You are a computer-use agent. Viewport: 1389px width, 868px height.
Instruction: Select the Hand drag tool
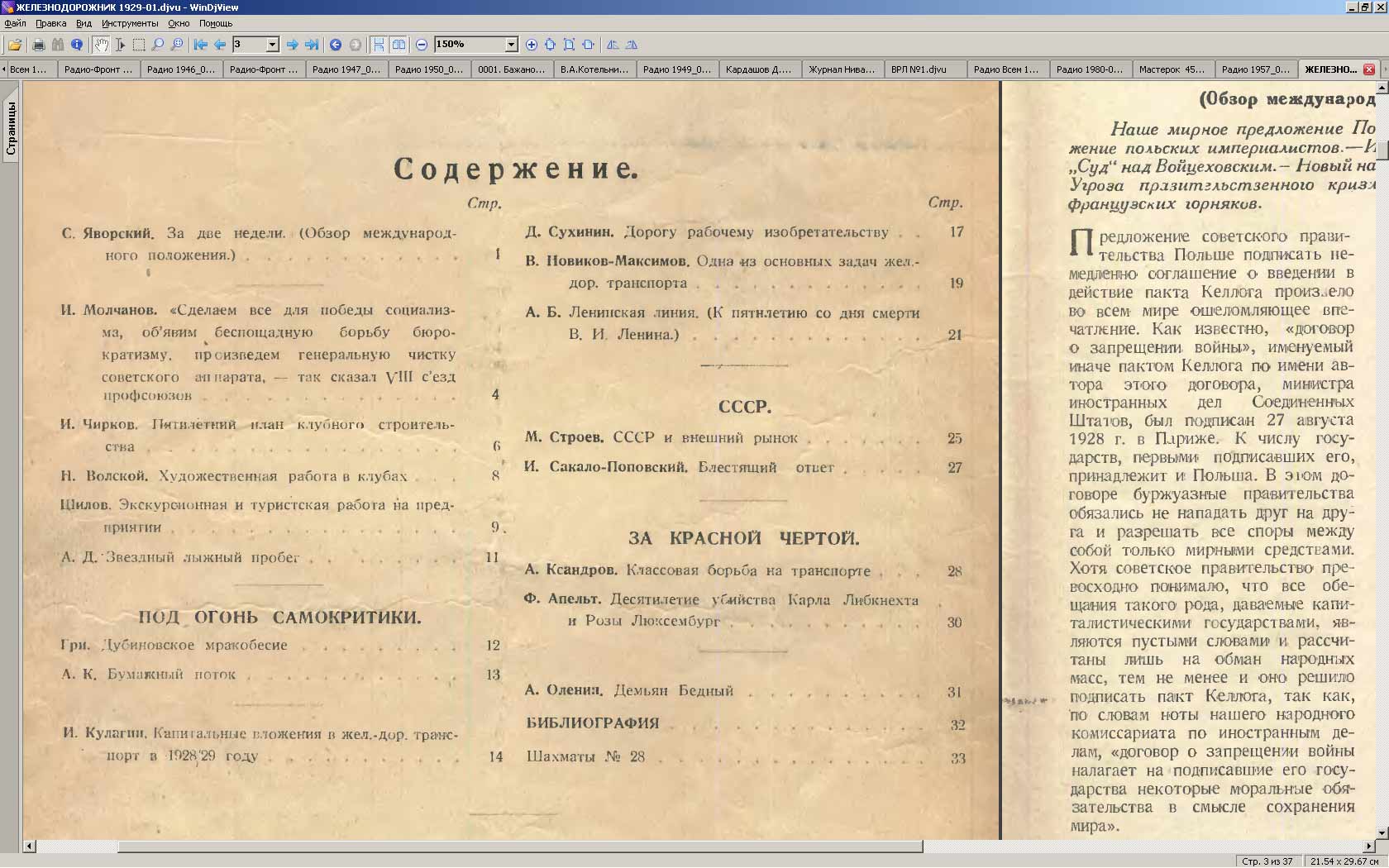pyautogui.click(x=101, y=45)
